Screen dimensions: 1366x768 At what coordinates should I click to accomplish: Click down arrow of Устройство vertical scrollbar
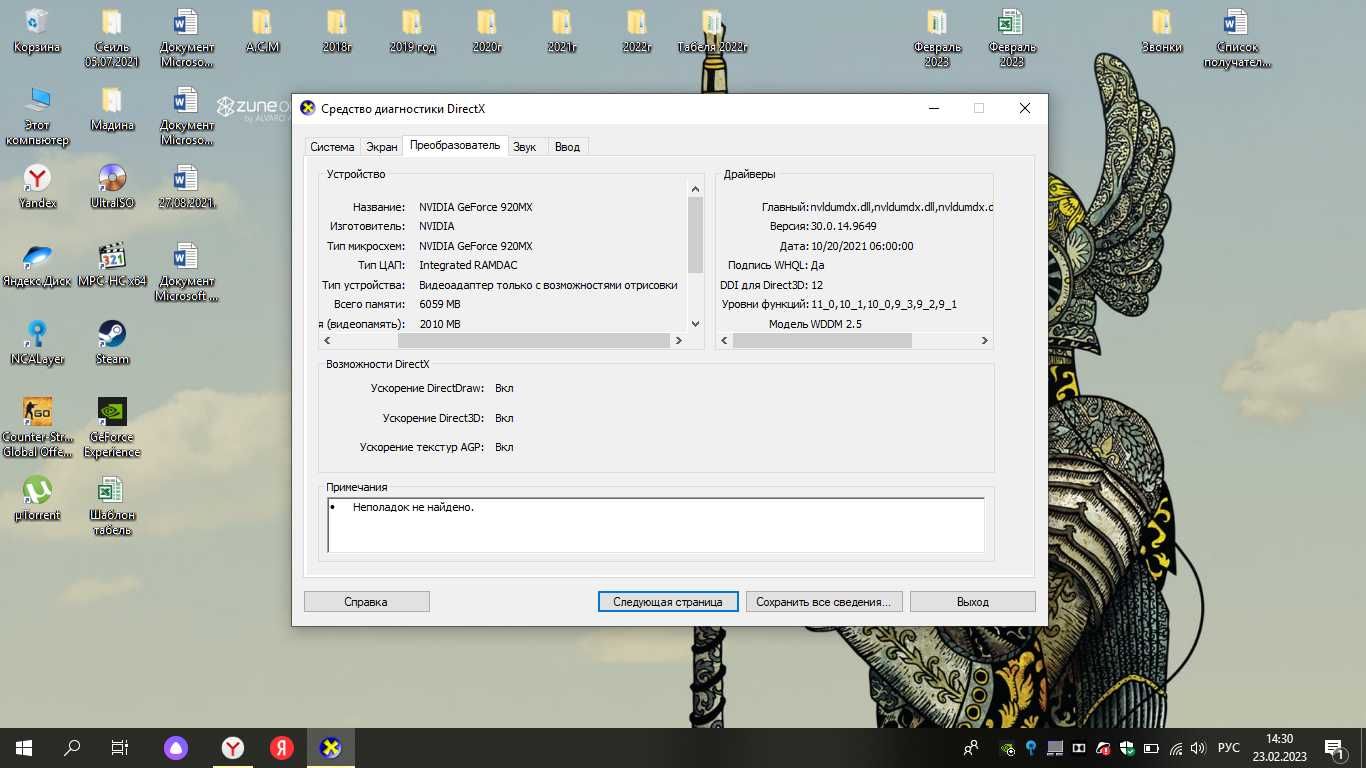[696, 324]
